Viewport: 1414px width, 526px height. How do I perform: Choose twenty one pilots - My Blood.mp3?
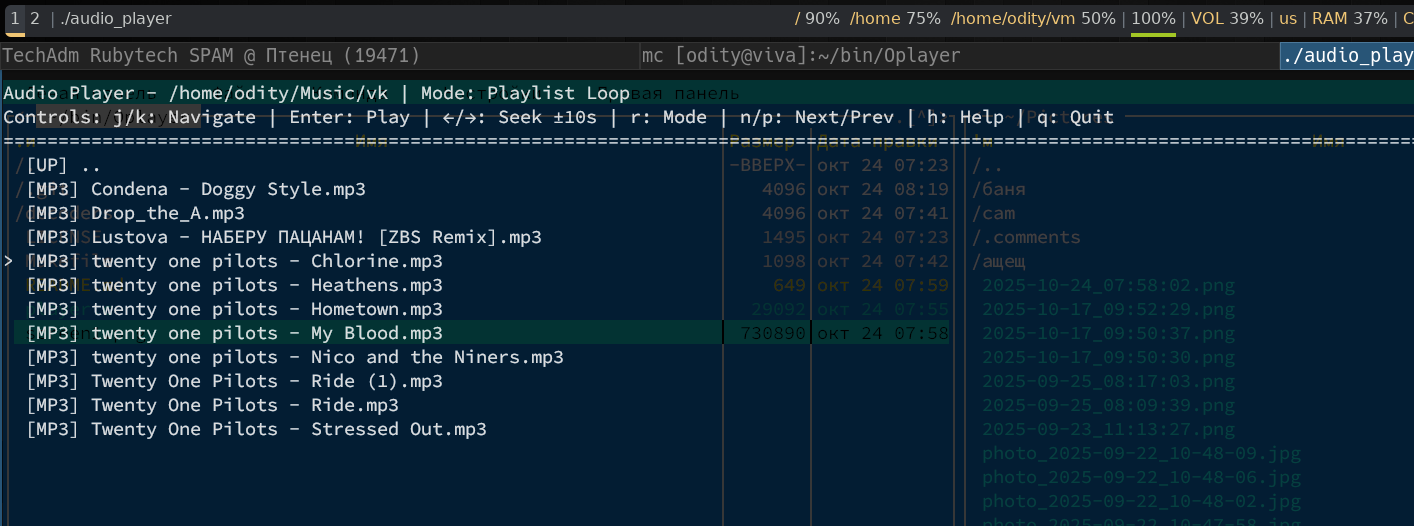(x=234, y=333)
